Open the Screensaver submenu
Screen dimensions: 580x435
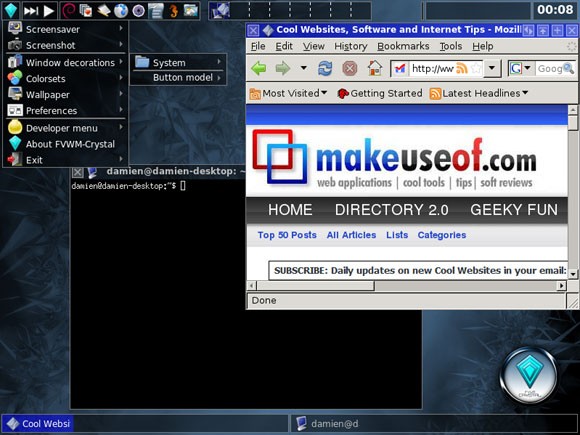coord(65,29)
